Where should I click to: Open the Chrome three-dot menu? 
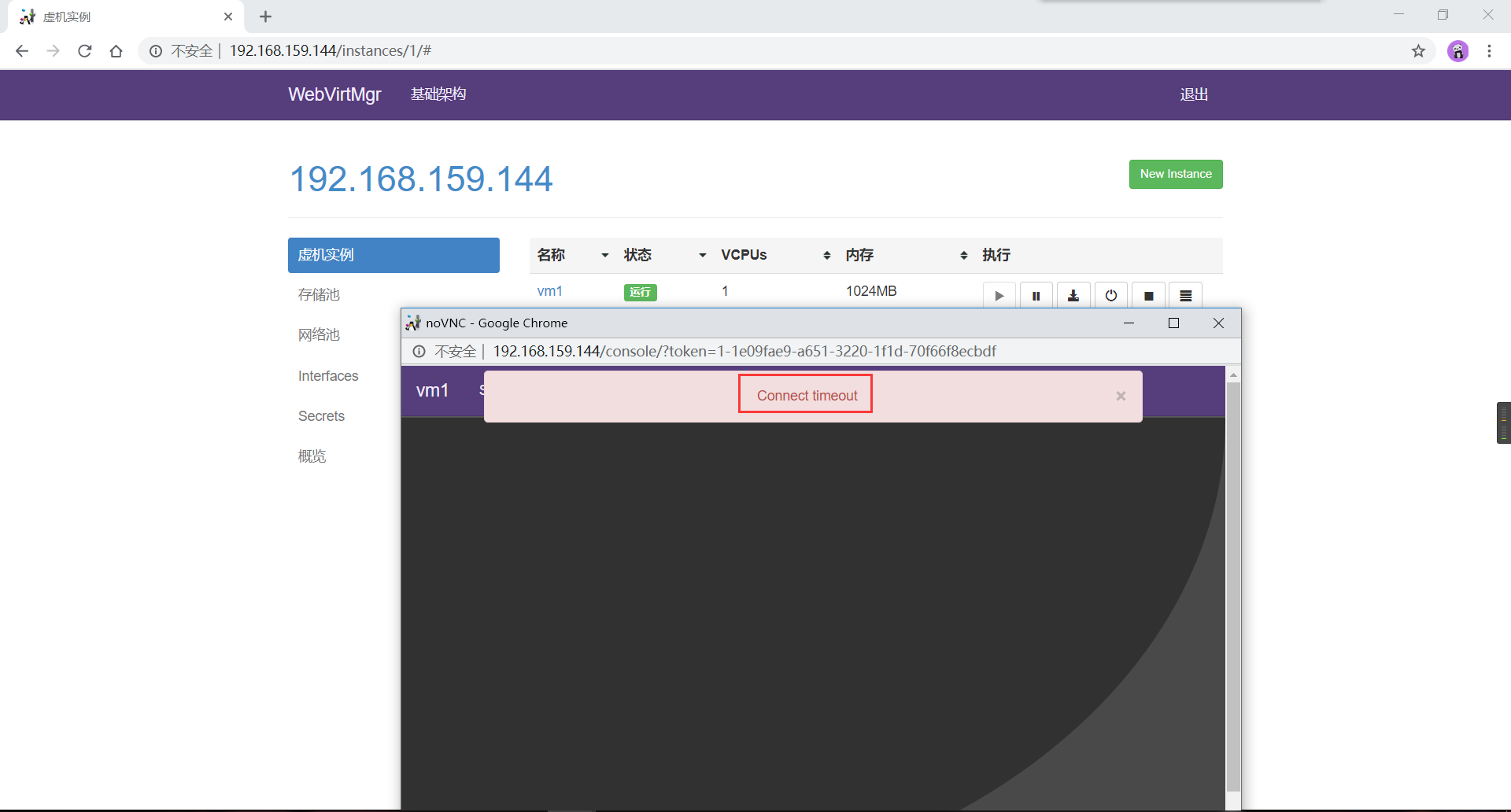pos(1489,51)
